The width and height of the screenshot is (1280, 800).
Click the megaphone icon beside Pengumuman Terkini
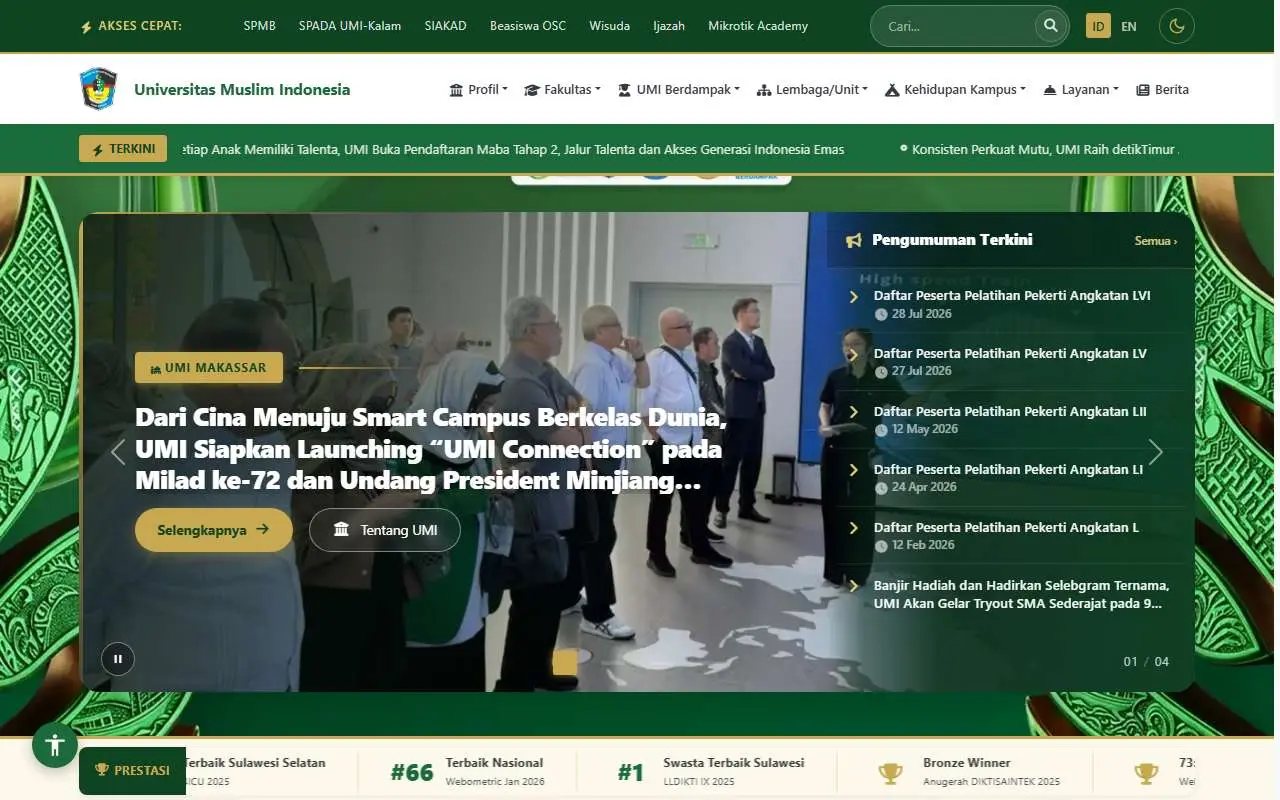click(x=853, y=240)
